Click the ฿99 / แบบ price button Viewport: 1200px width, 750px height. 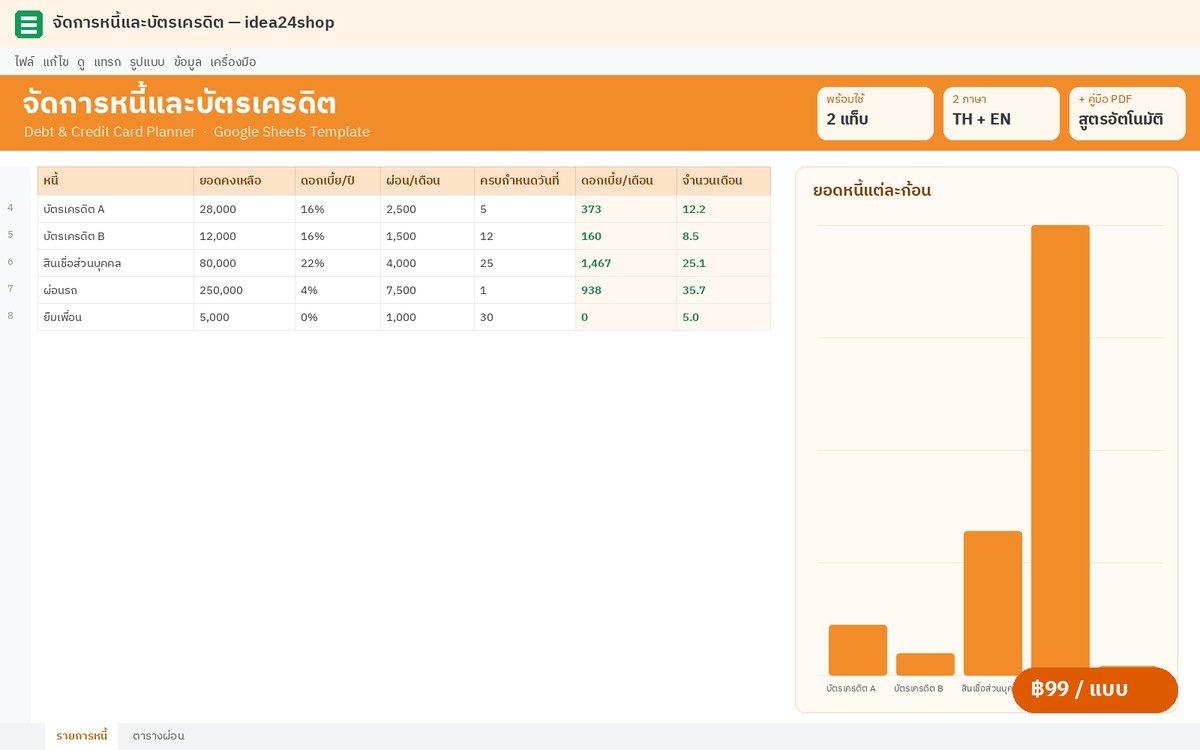click(x=1095, y=690)
